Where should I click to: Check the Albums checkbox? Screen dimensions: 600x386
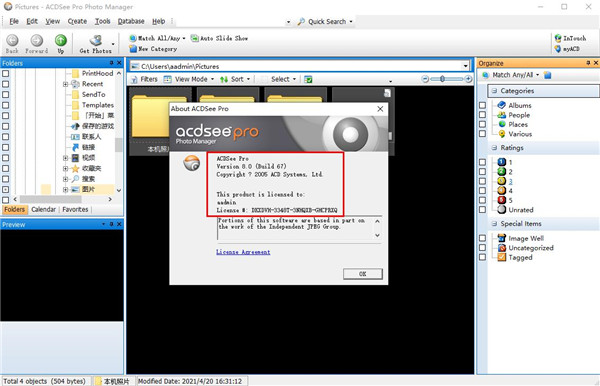tap(483, 105)
